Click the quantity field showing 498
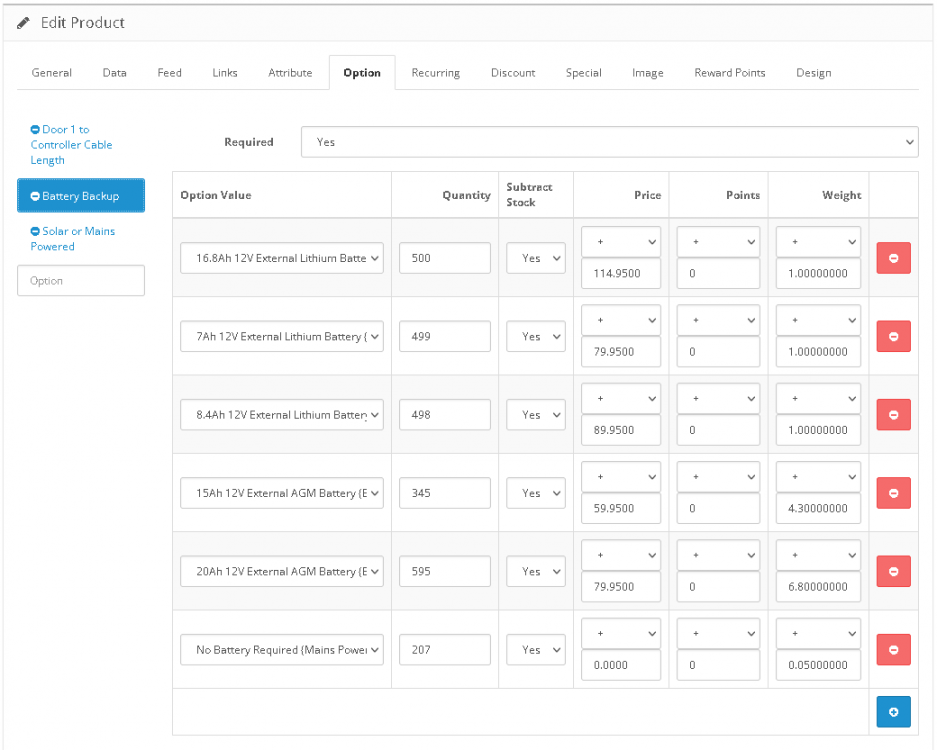Image resolution: width=937 pixels, height=750 pixels. click(x=445, y=415)
